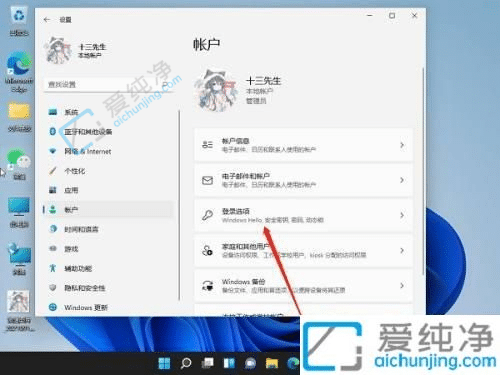Click the email envelope icon
This screenshot has width=500, height=375.
click(207, 180)
